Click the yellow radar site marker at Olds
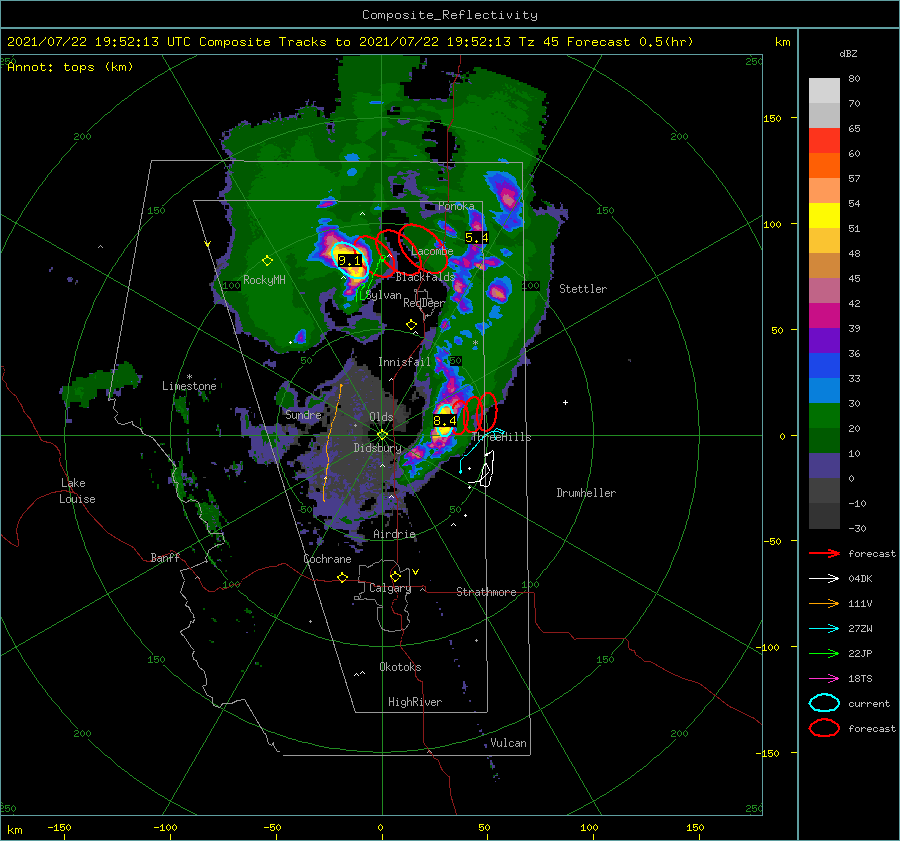The height and width of the screenshot is (841, 900). (382, 435)
